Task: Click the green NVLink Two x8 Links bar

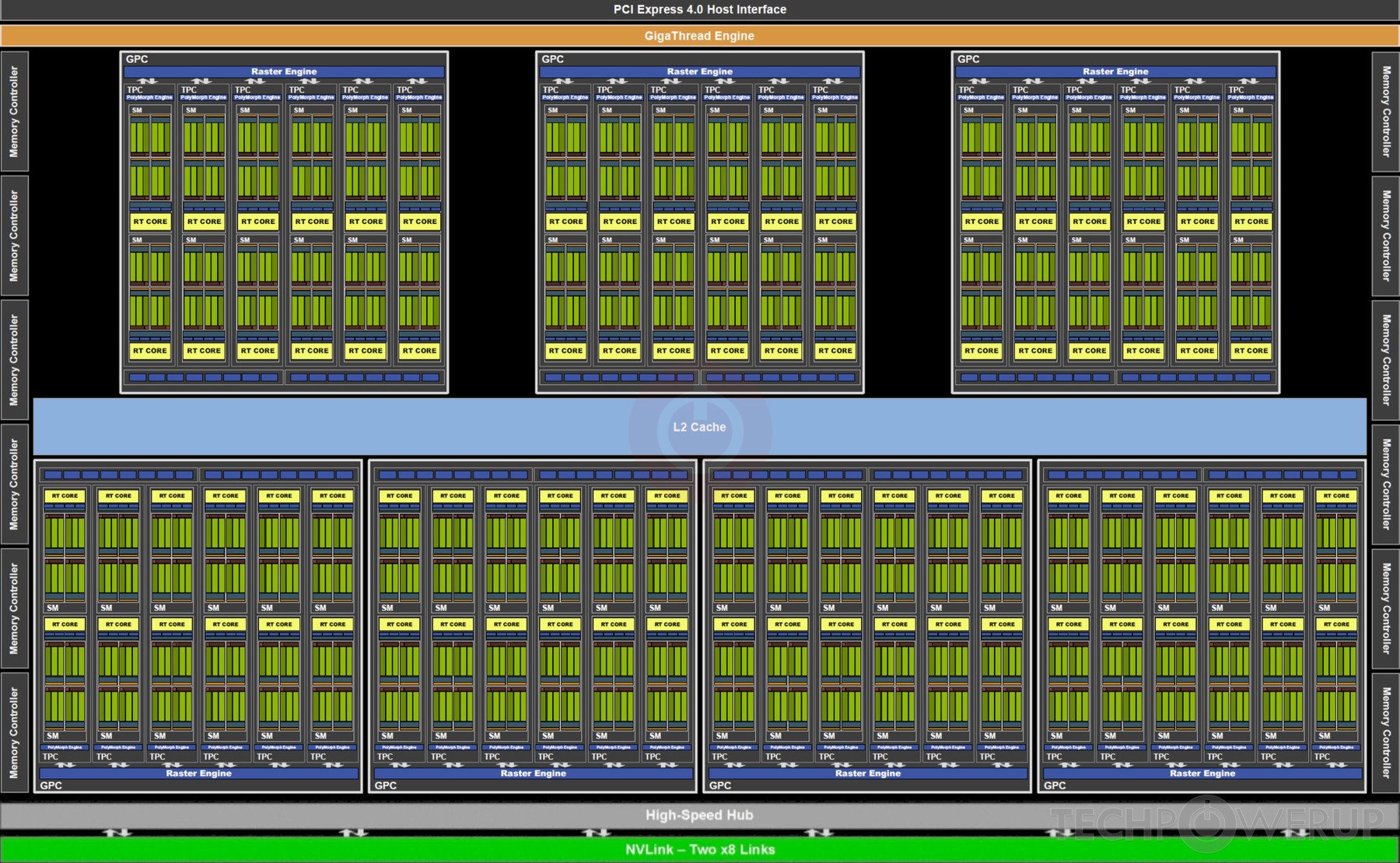Action: tap(699, 849)
